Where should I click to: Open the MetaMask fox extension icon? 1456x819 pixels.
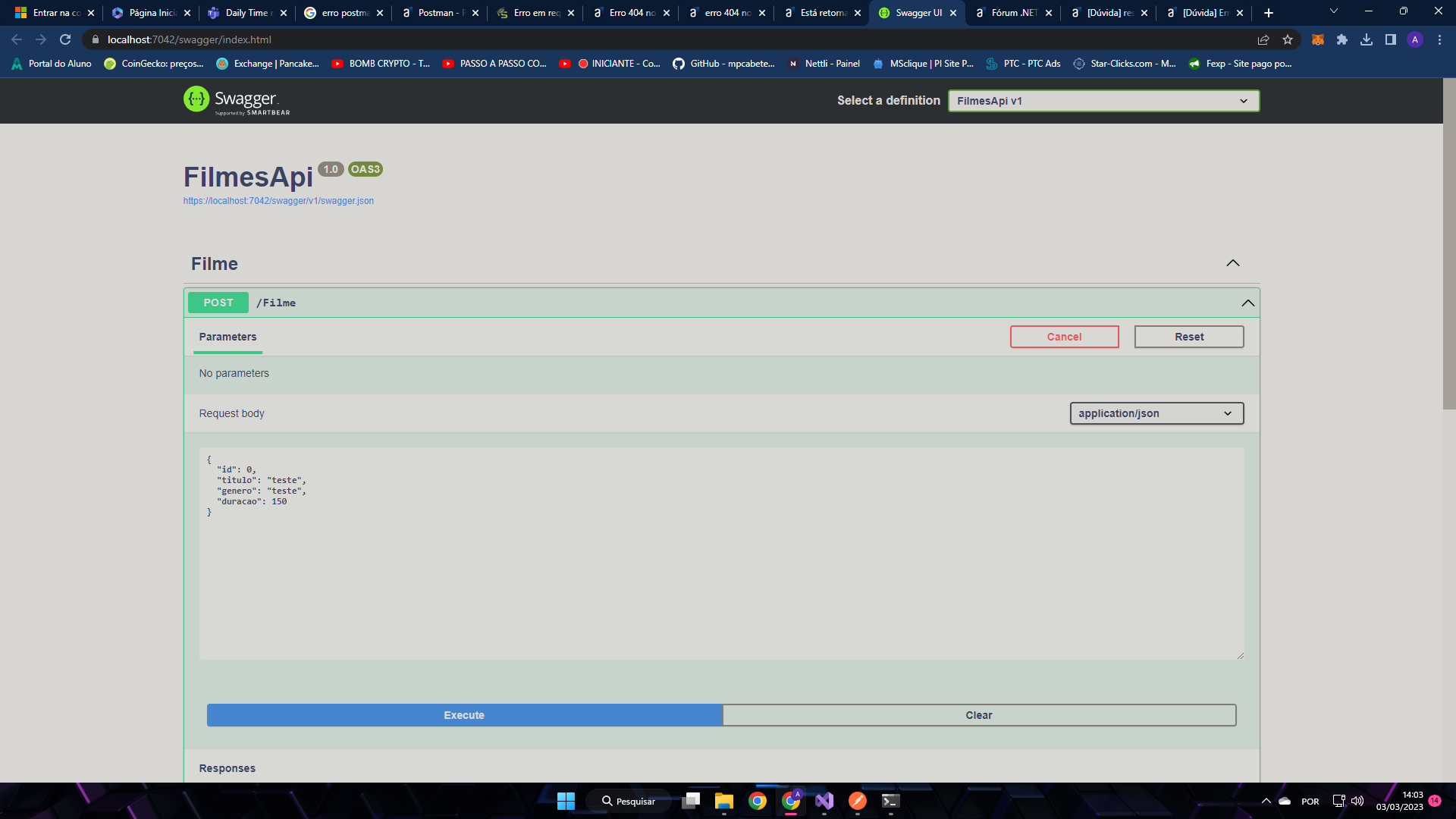(x=1318, y=39)
